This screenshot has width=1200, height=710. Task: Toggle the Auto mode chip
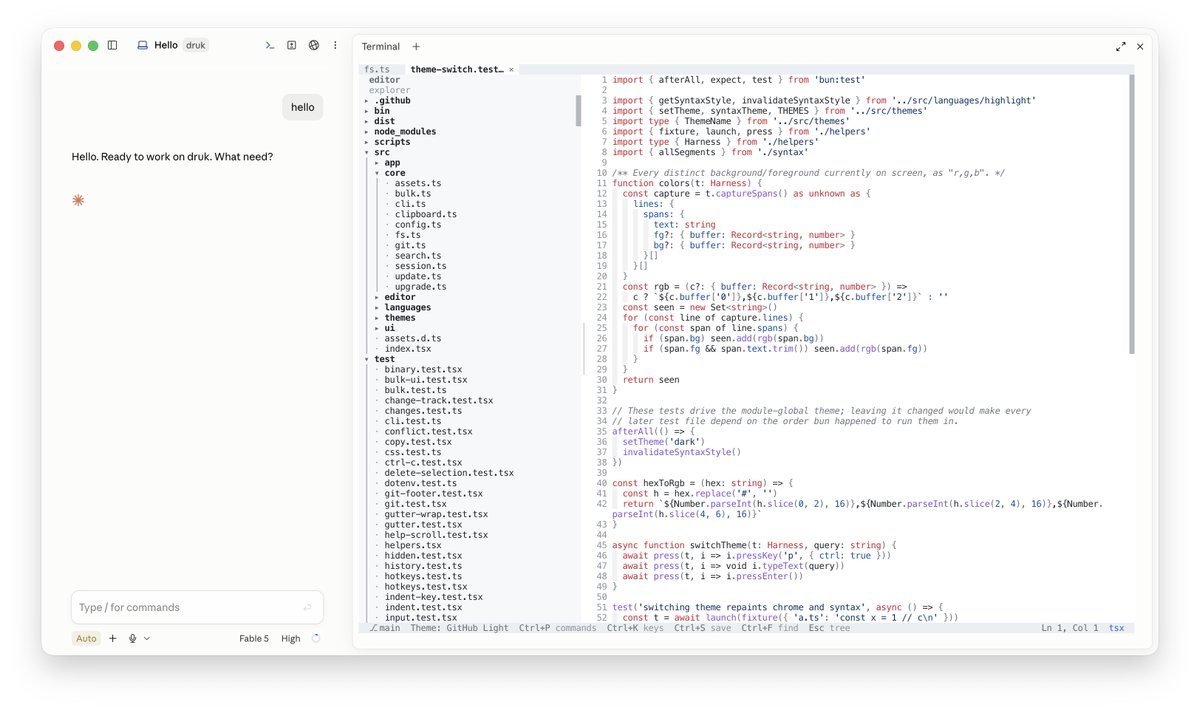pyautogui.click(x=87, y=638)
